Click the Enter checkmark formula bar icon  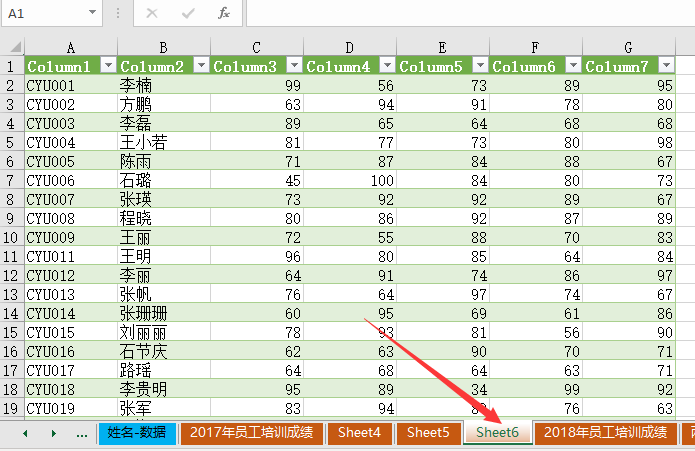tap(188, 13)
